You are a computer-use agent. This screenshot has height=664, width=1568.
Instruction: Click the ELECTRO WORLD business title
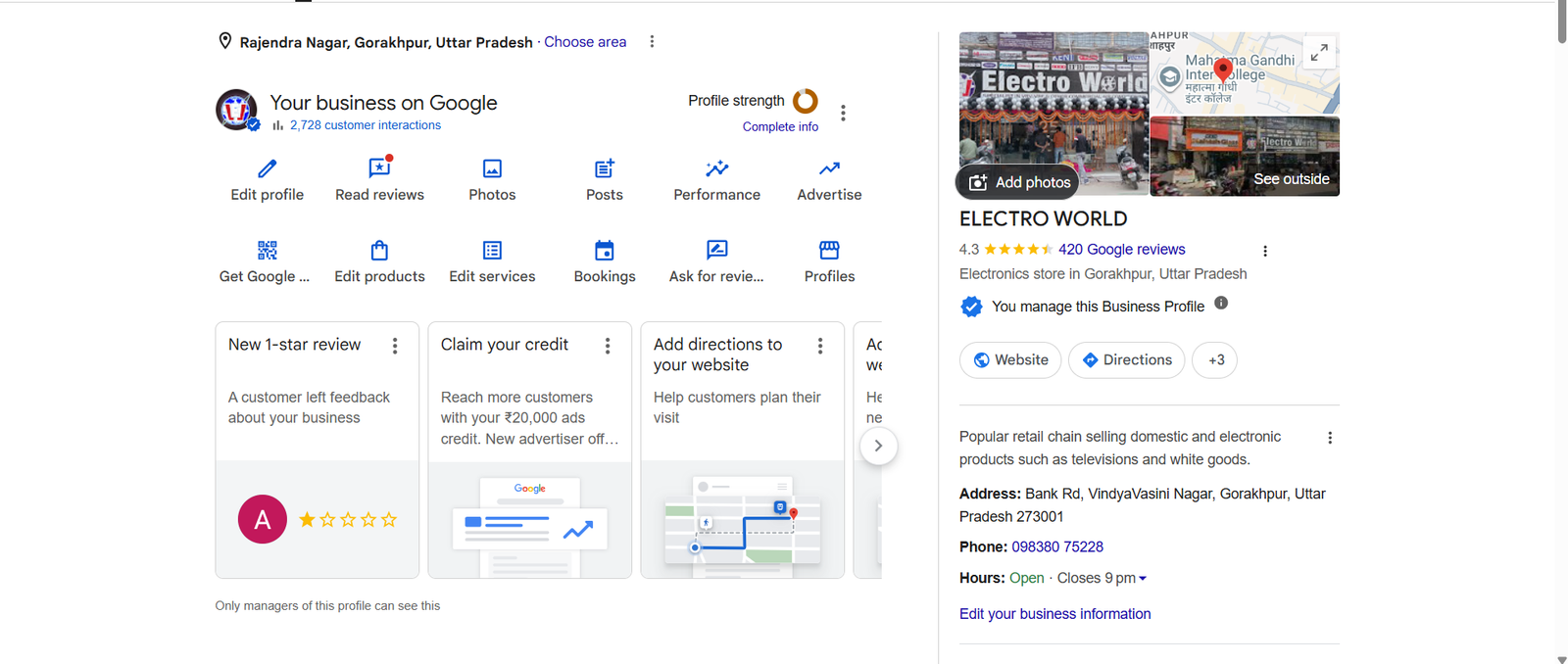click(1043, 218)
